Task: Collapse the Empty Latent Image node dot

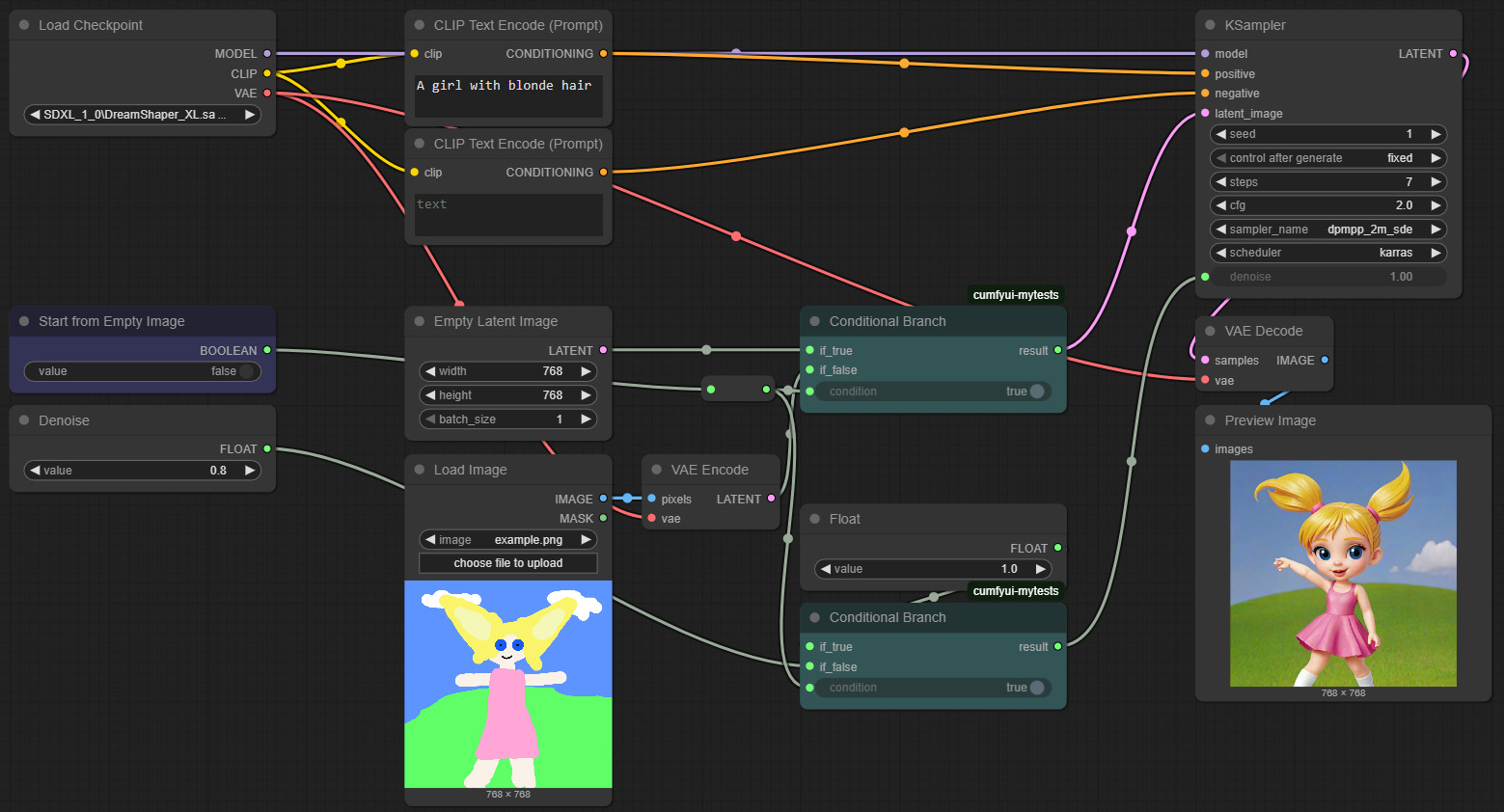Action: point(420,321)
